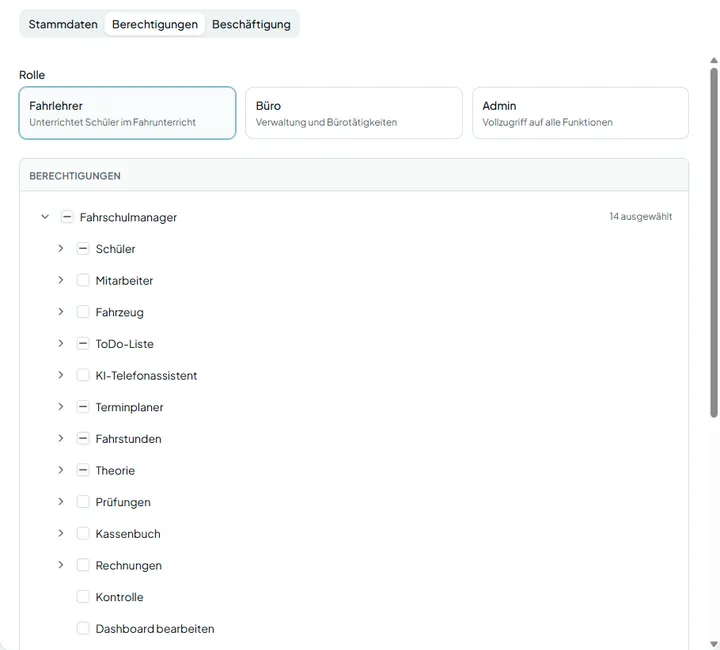Click the ToDo-Liste tree label

click(x=124, y=344)
